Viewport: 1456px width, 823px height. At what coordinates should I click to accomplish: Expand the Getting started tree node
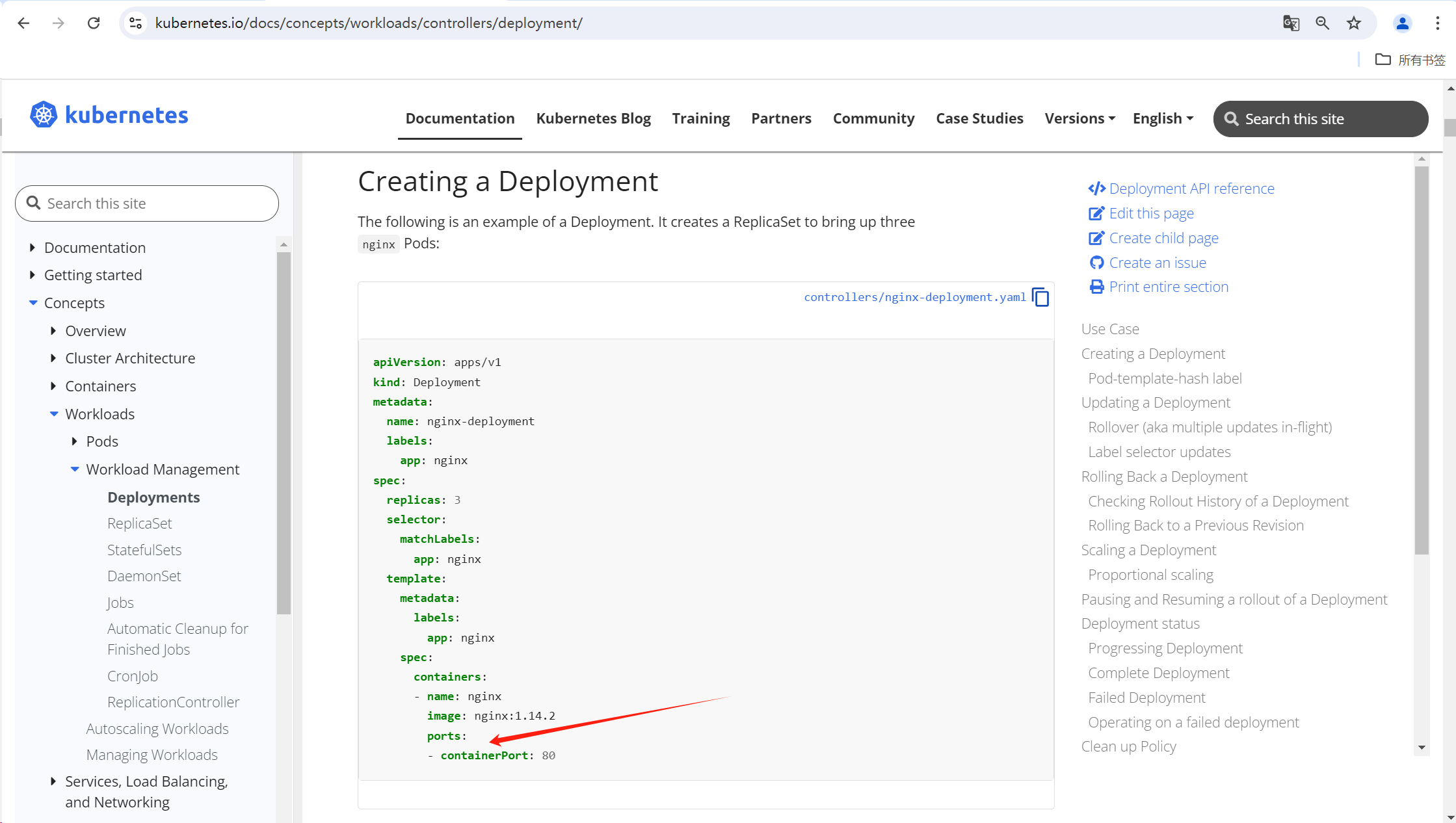coord(33,275)
